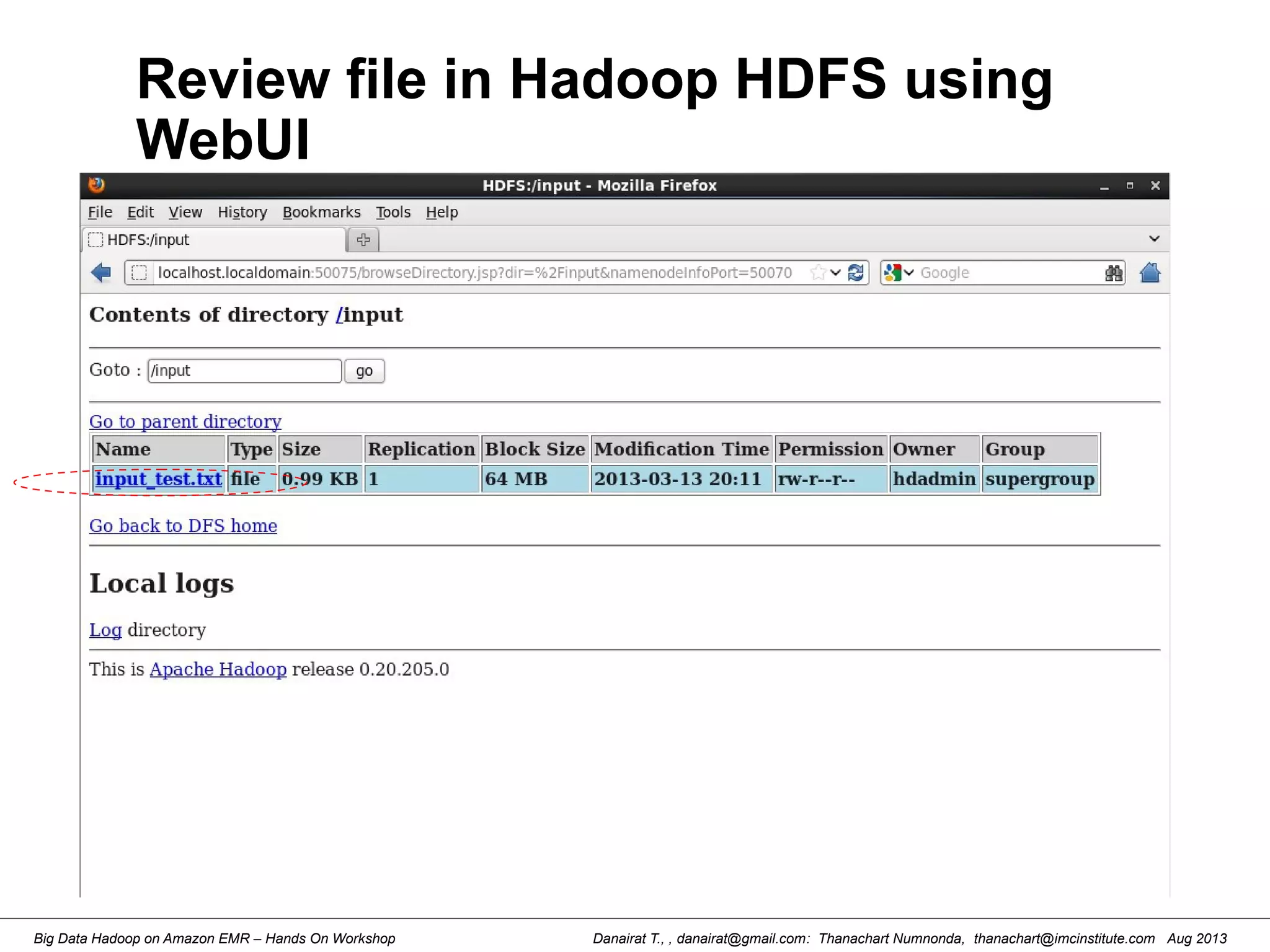Click the rw-r--r-- permission cell
The width and height of the screenshot is (1270, 952).
coord(831,479)
